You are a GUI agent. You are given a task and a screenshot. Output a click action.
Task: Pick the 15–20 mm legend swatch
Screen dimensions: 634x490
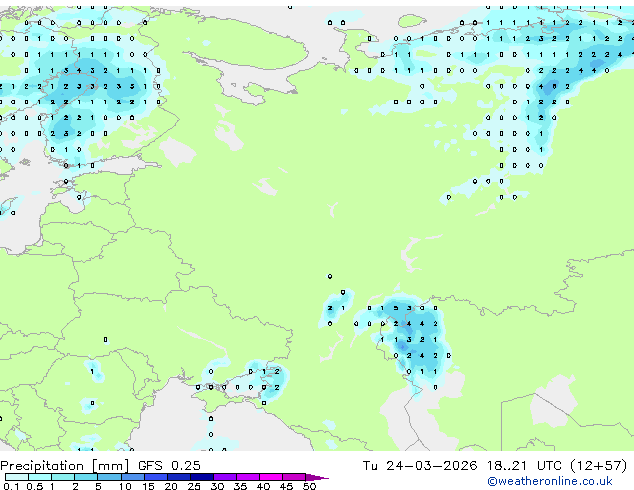(x=156, y=477)
